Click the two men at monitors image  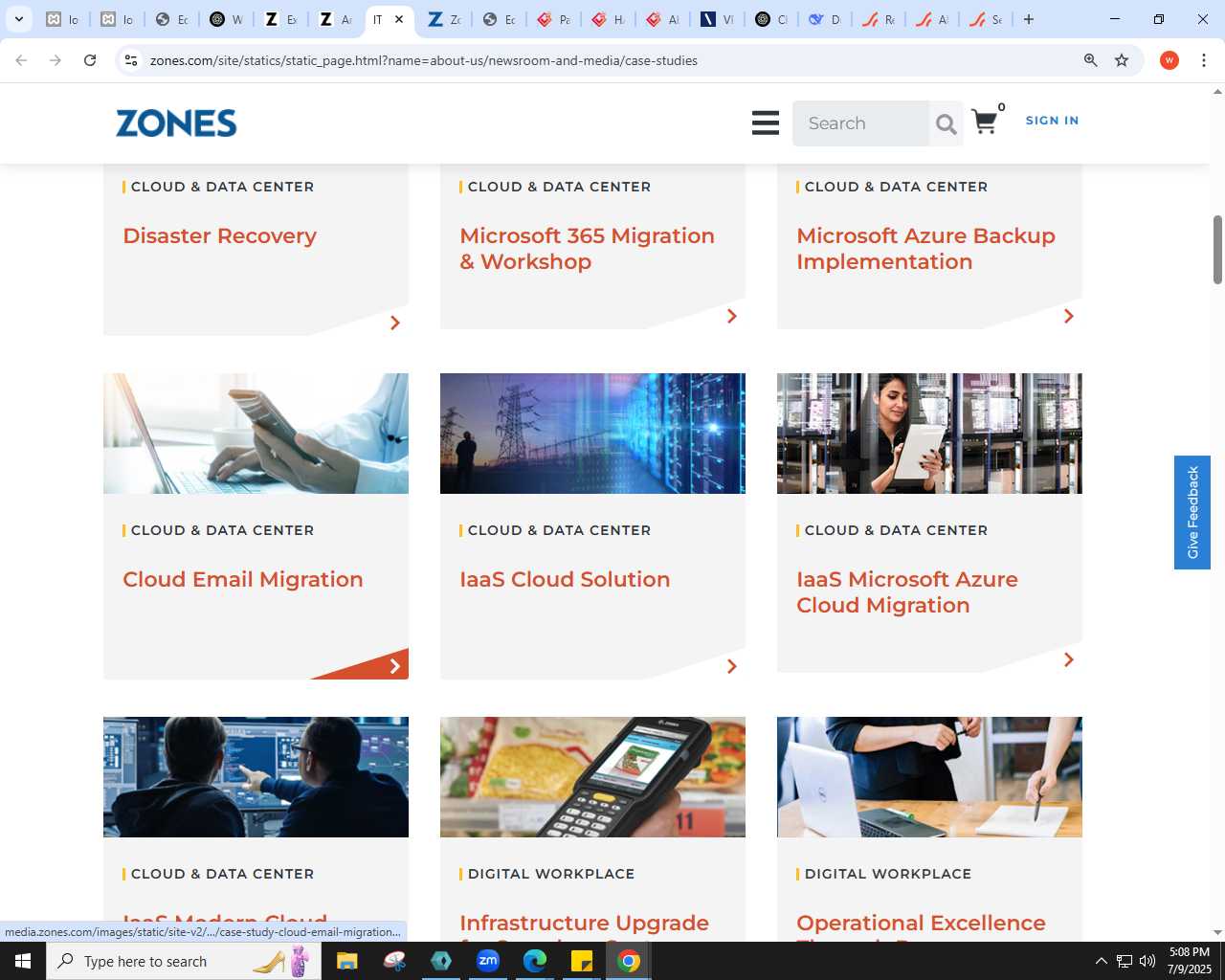point(256,777)
